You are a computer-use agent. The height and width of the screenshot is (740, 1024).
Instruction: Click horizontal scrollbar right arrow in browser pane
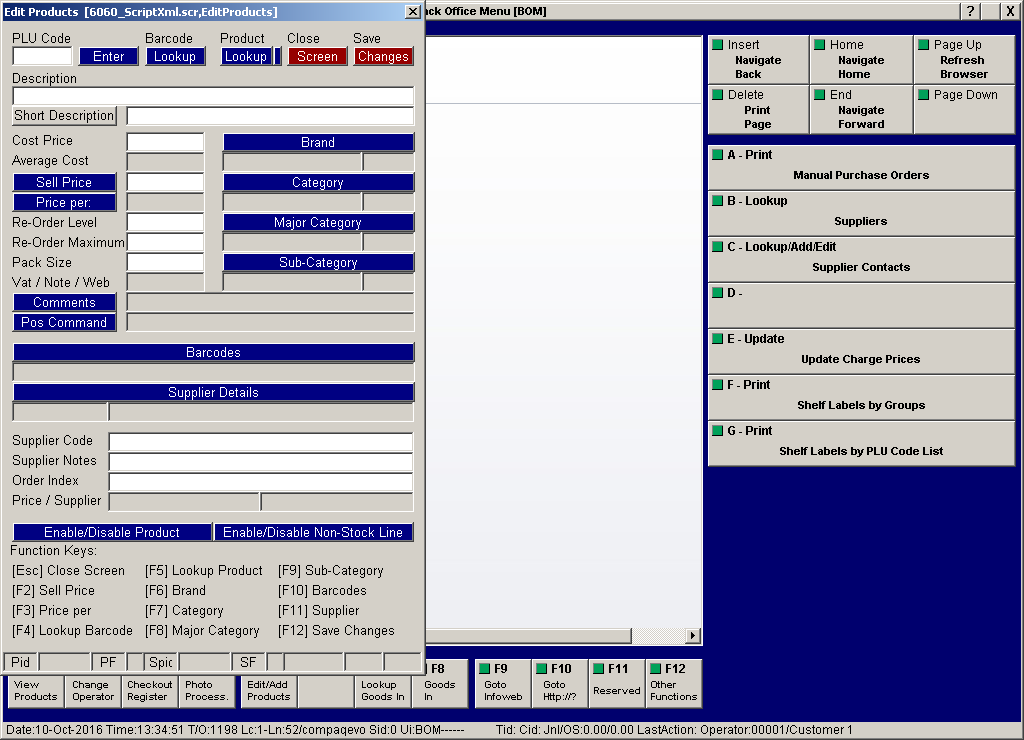(x=692, y=635)
